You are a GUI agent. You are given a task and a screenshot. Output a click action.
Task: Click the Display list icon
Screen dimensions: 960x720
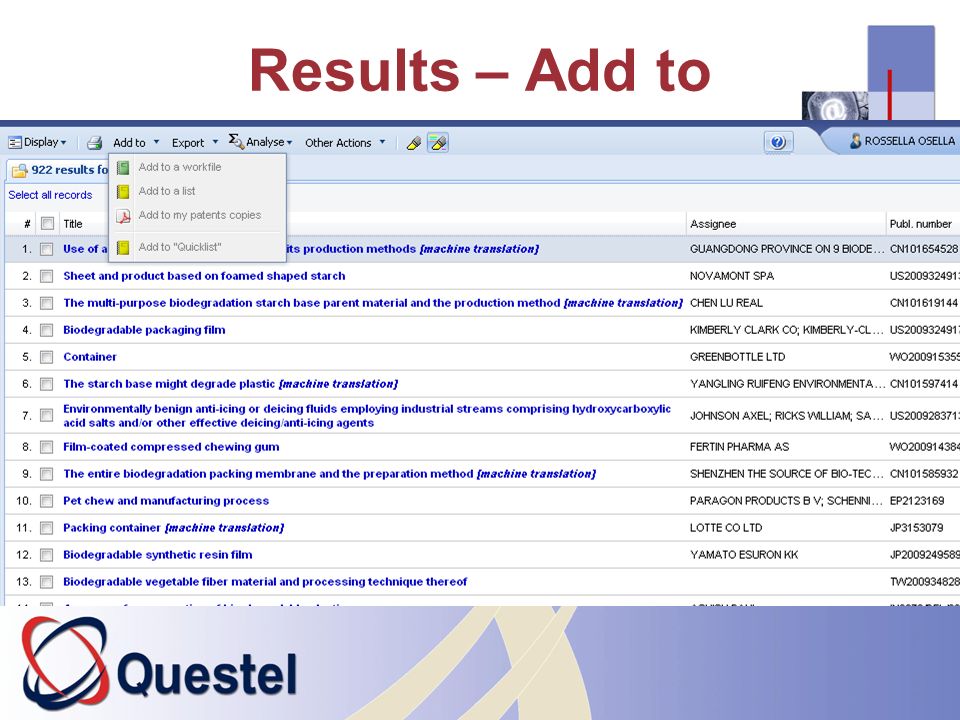click(15, 143)
